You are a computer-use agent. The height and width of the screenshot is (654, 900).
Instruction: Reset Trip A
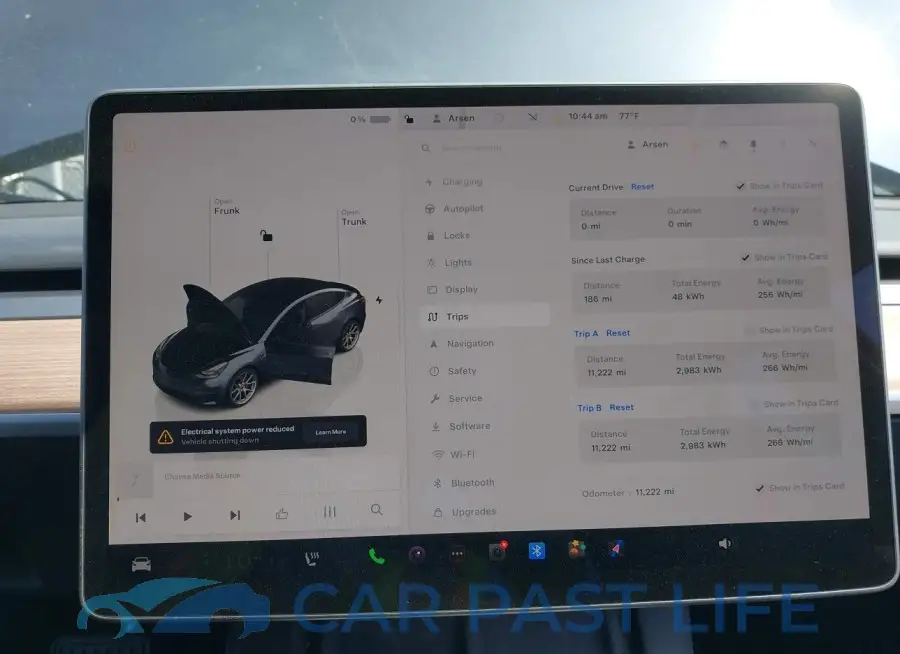(x=618, y=333)
